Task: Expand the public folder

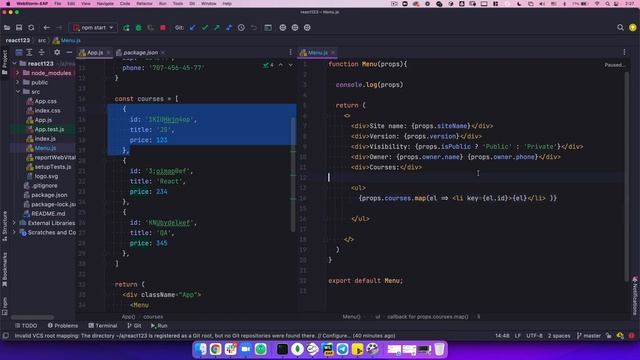Action: pos(18,82)
